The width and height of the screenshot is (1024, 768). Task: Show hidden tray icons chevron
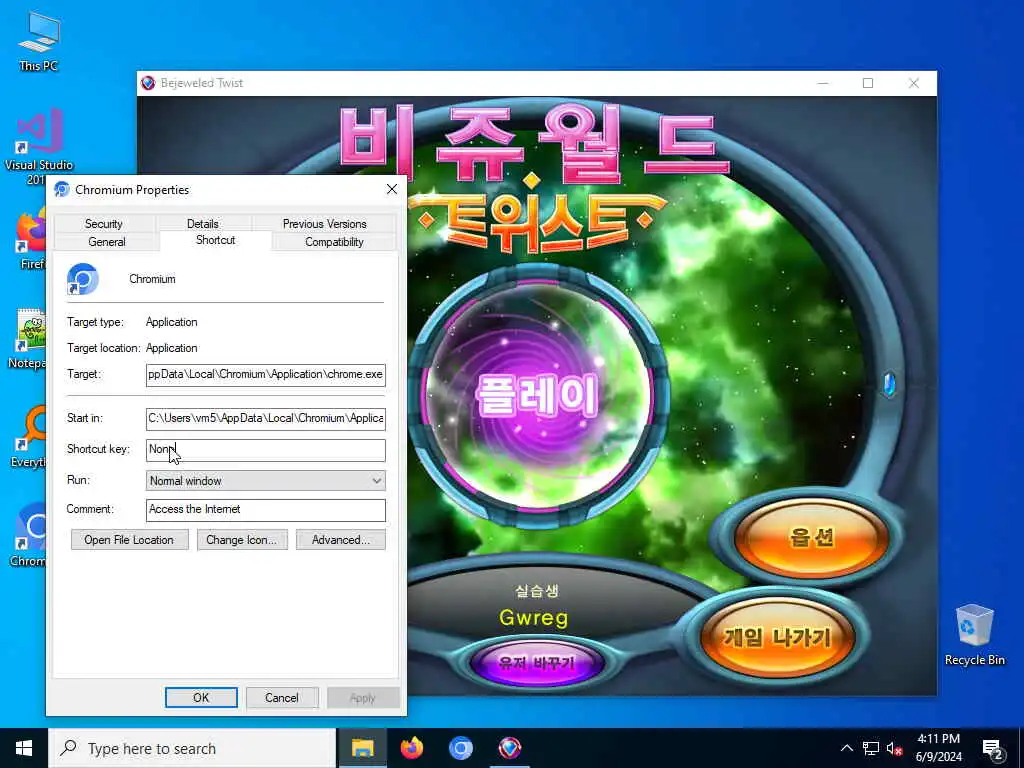[x=846, y=748]
